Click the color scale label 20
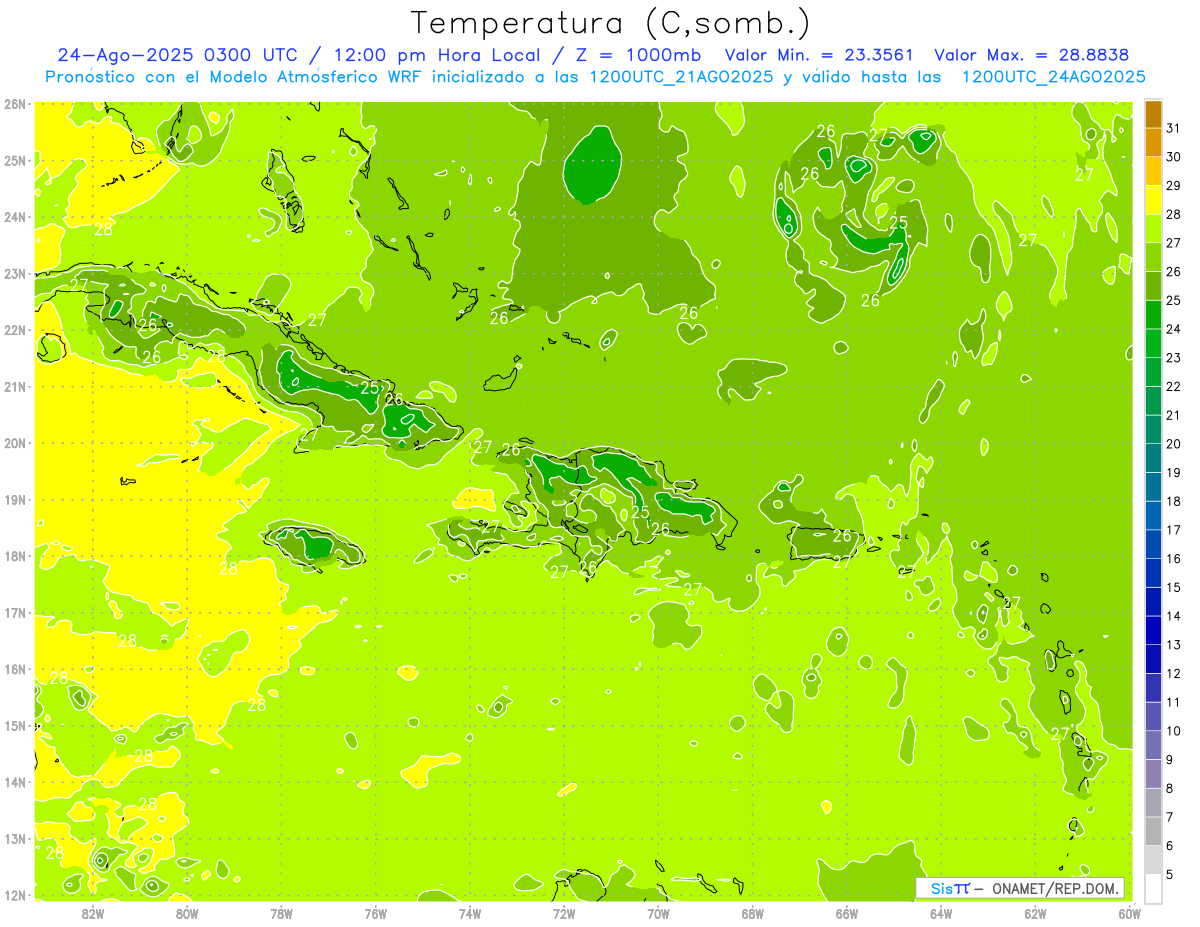 1173,444
